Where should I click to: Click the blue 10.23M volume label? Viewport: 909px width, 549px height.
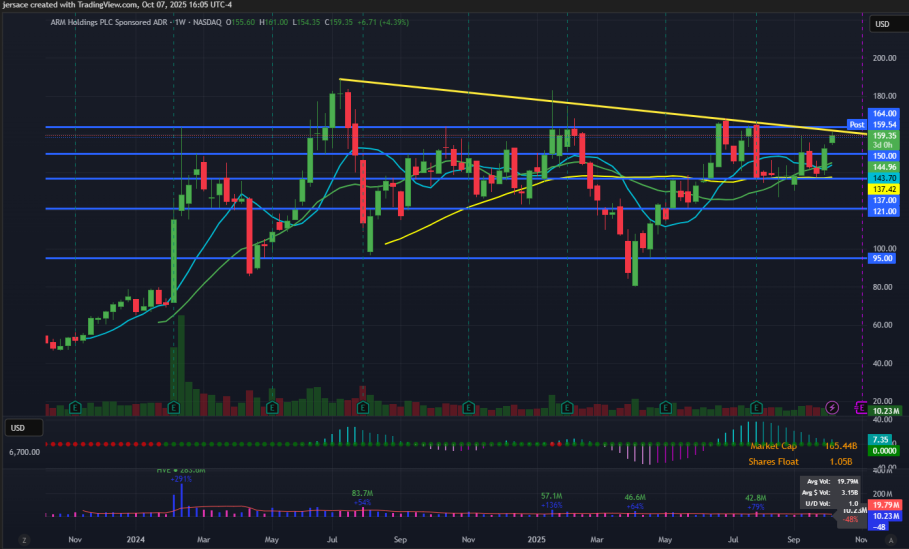pyautogui.click(x=885, y=516)
